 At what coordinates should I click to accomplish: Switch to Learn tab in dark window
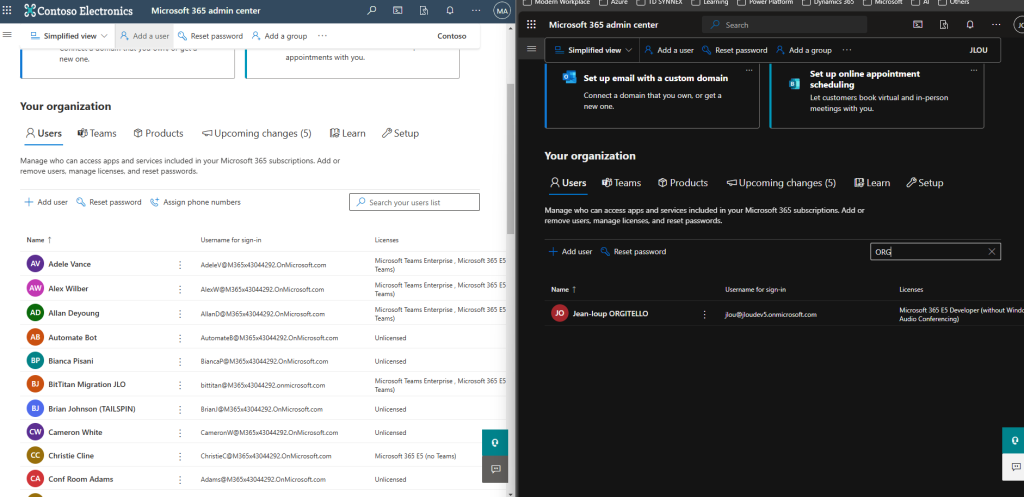[872, 183]
